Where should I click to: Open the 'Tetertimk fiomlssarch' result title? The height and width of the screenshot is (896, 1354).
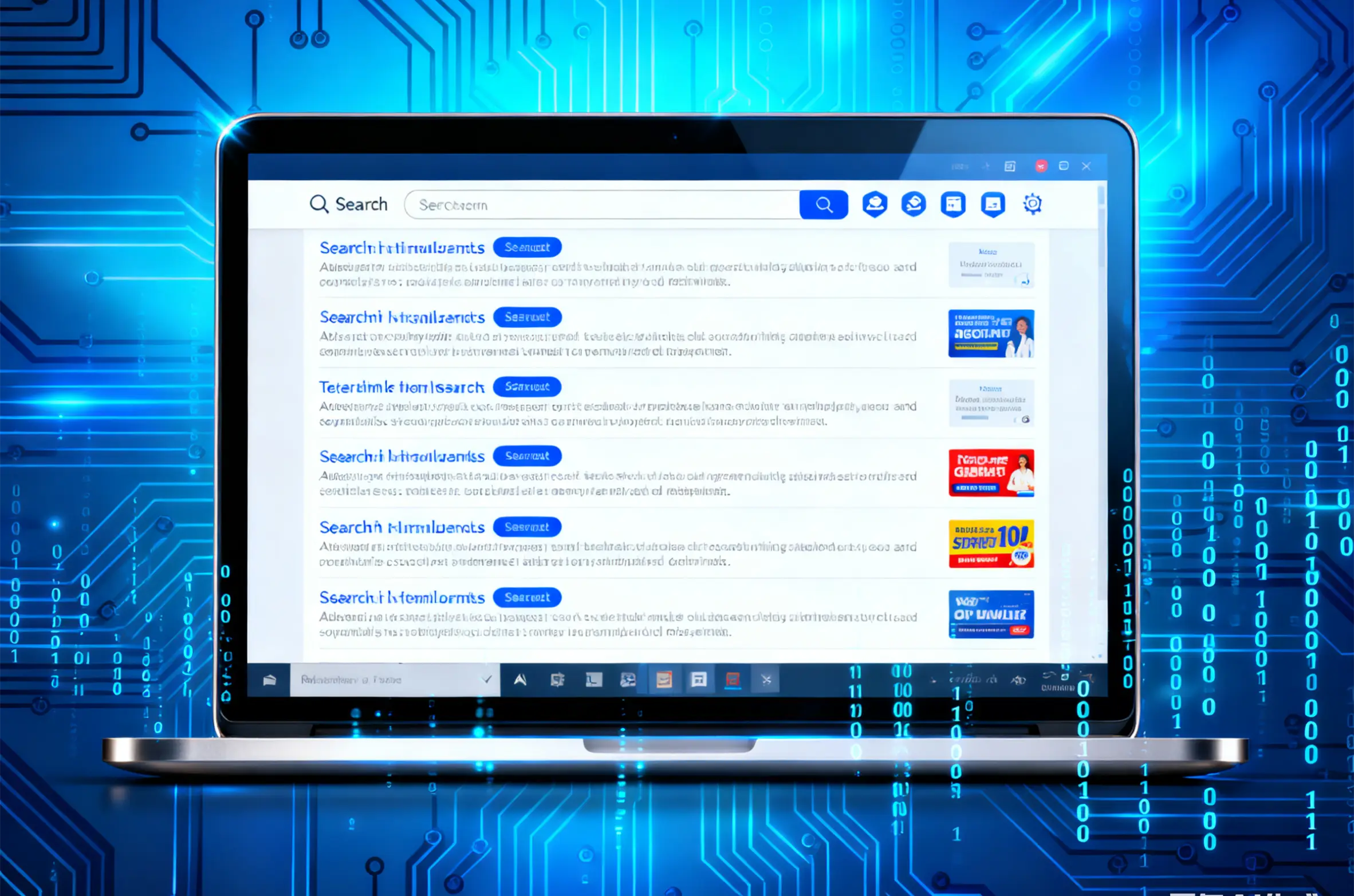coord(402,388)
